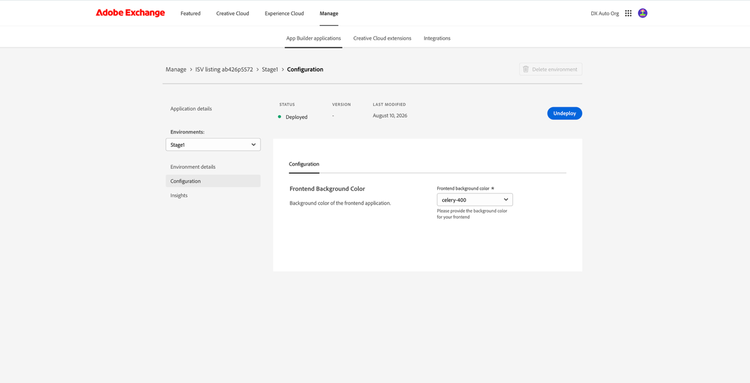Click the August 10, 2026 date
The width and height of the screenshot is (750, 383).
[x=390, y=116]
